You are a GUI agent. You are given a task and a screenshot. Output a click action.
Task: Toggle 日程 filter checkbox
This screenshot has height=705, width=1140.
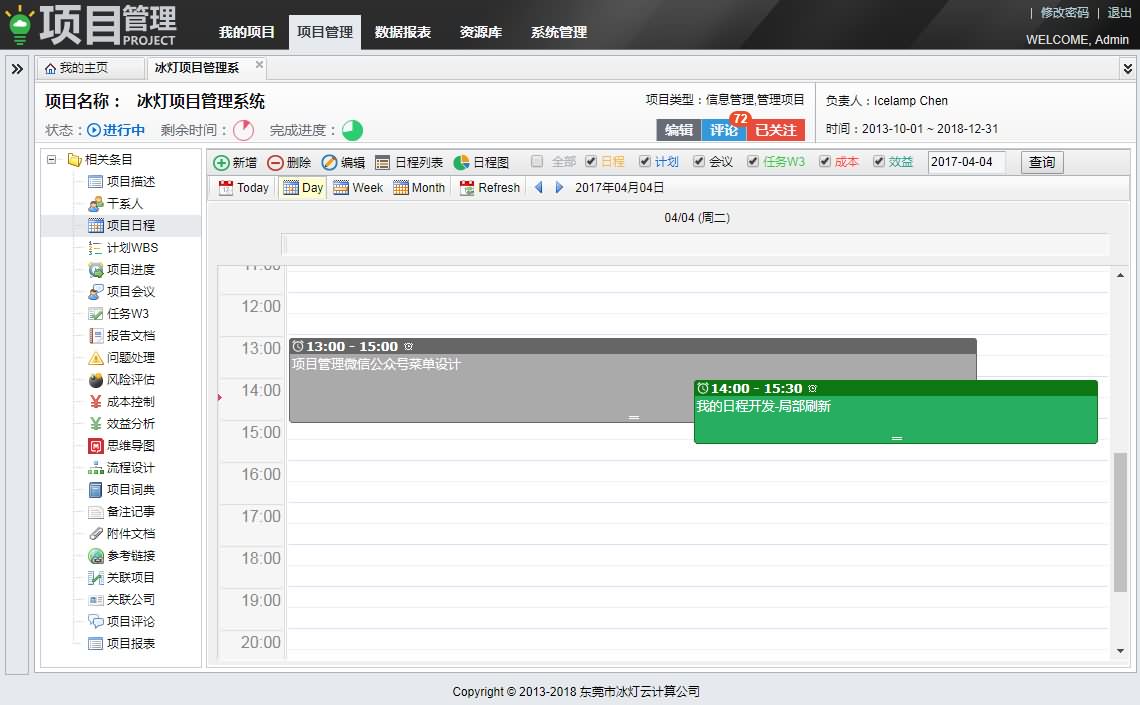click(x=591, y=161)
